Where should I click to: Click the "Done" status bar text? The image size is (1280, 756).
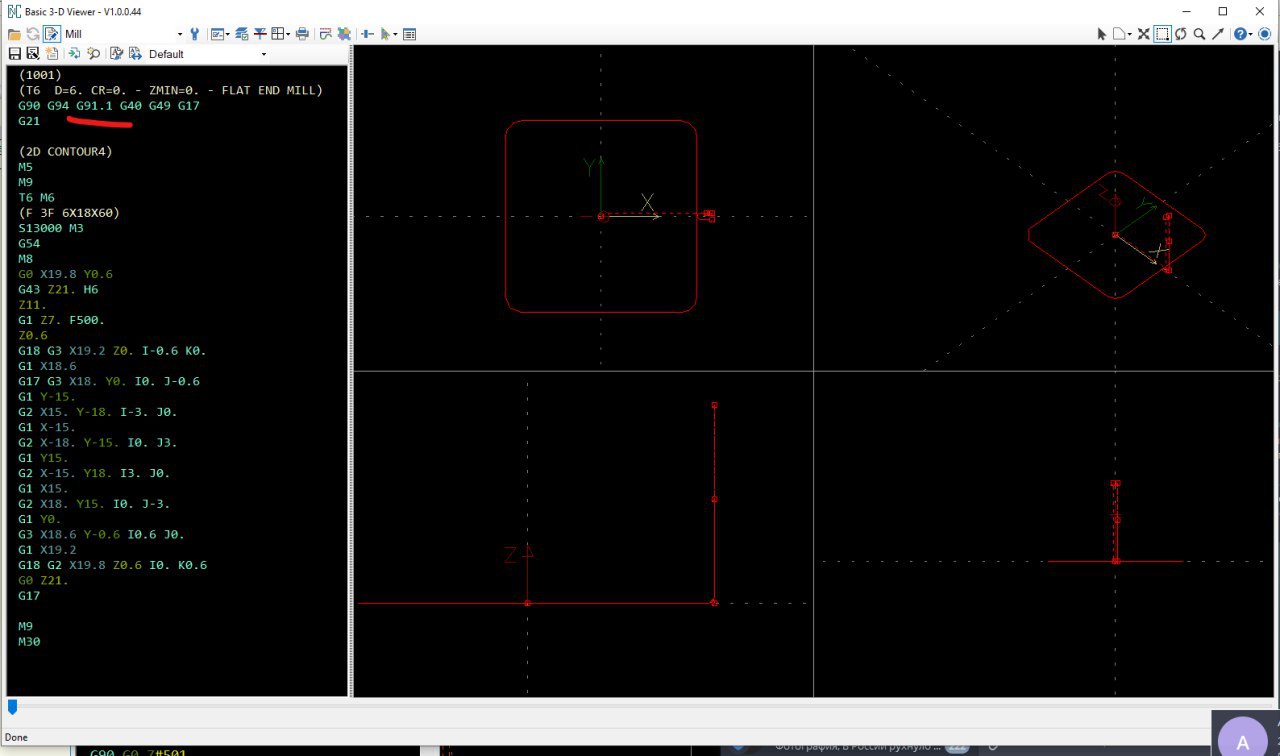pos(17,737)
